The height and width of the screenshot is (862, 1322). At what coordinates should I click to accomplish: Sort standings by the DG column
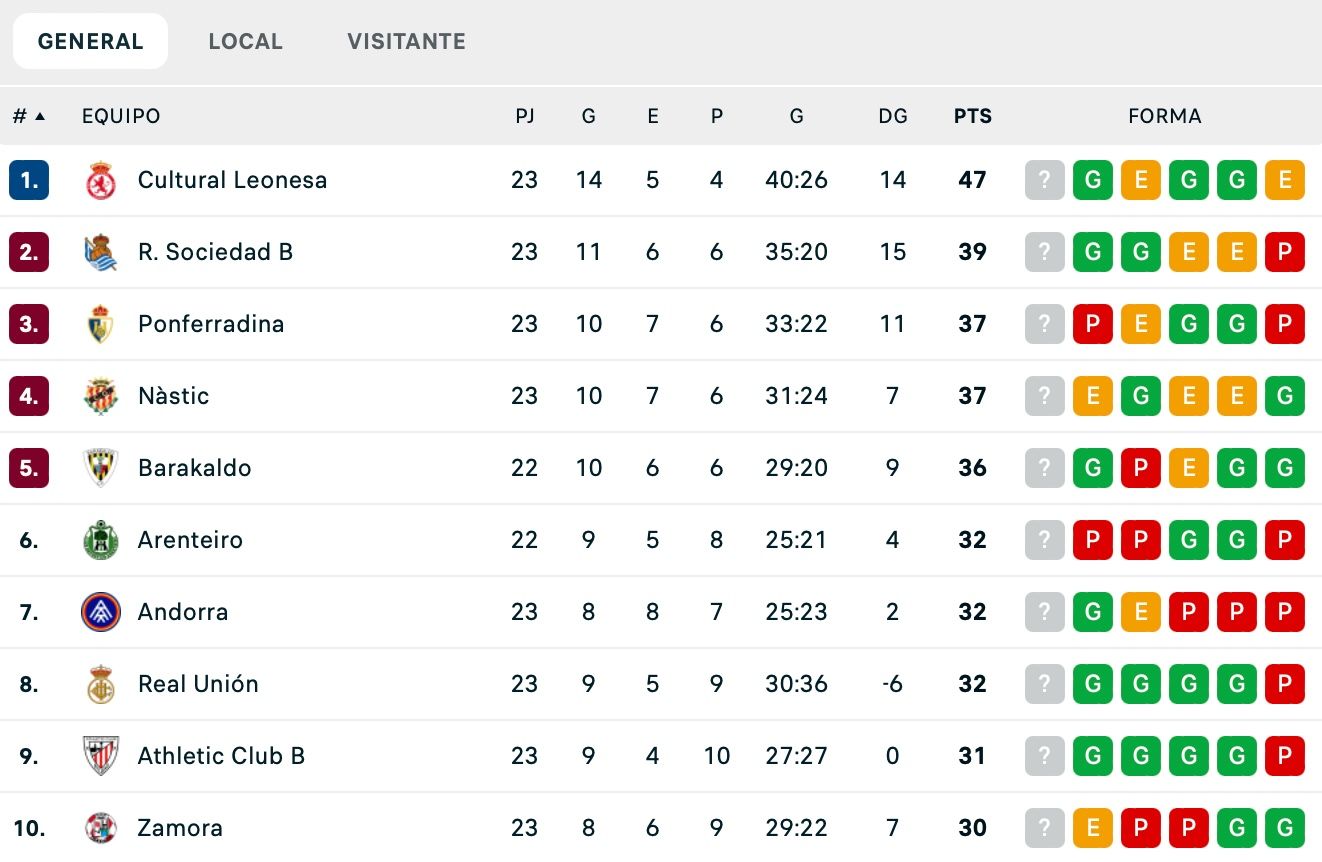(x=892, y=116)
